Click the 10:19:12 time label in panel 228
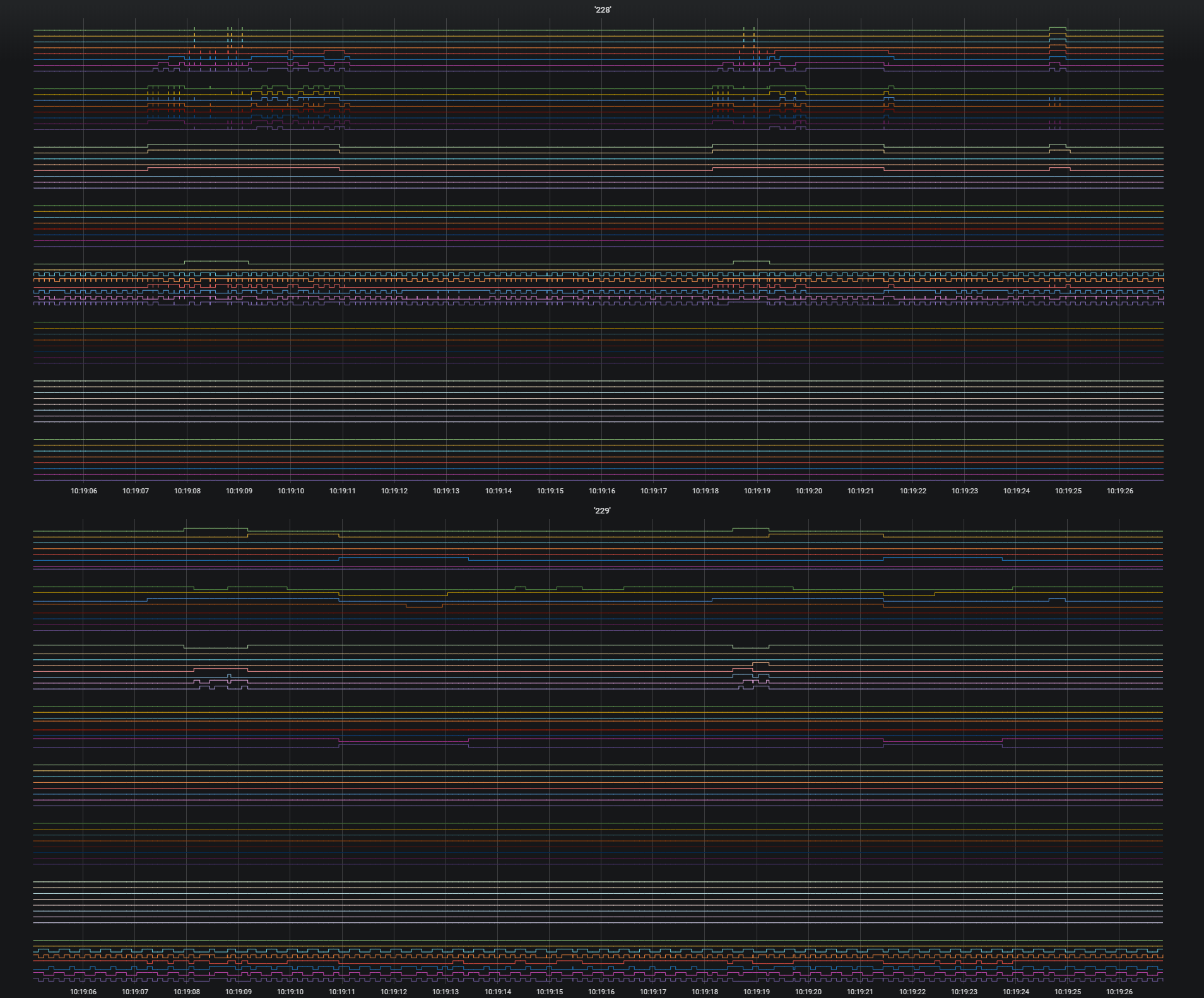 (394, 491)
